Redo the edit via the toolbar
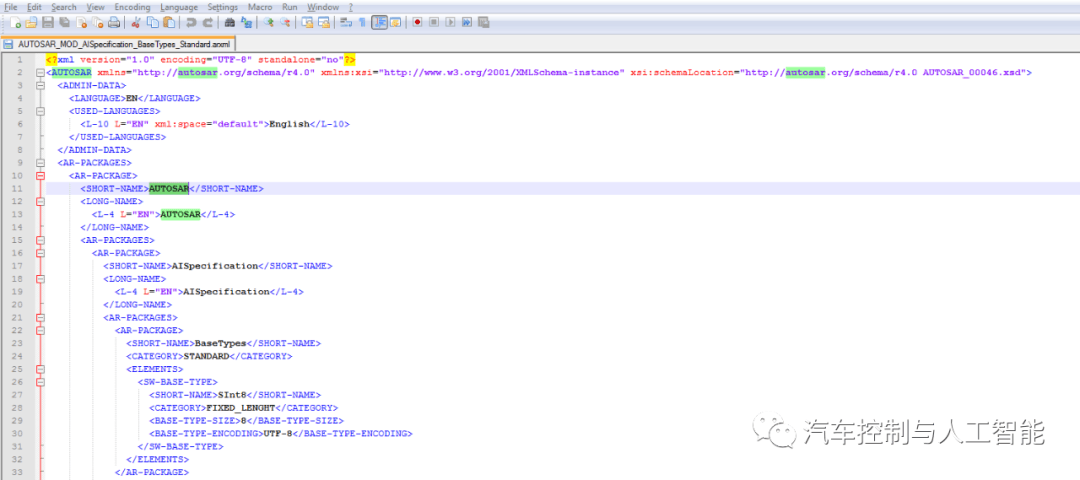 pos(207,22)
